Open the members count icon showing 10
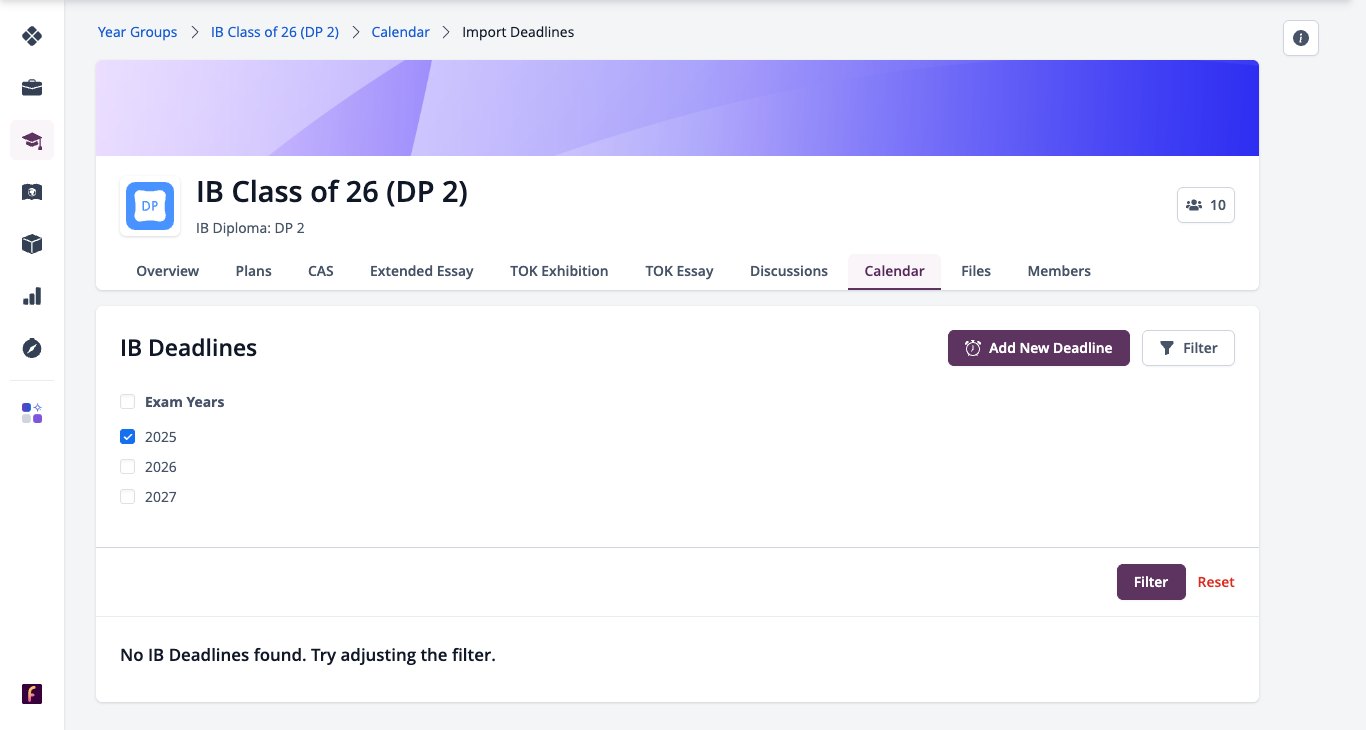Viewport: 1366px width, 730px height. (1206, 205)
